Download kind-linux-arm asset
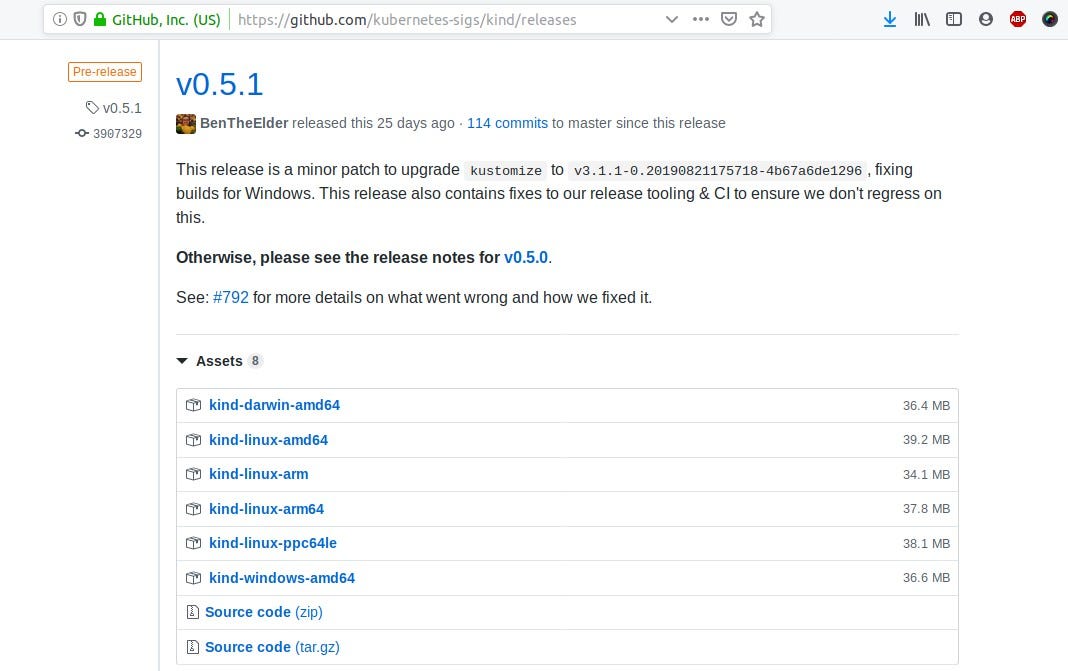Screen dimensions: 1068x671 click(x=259, y=474)
